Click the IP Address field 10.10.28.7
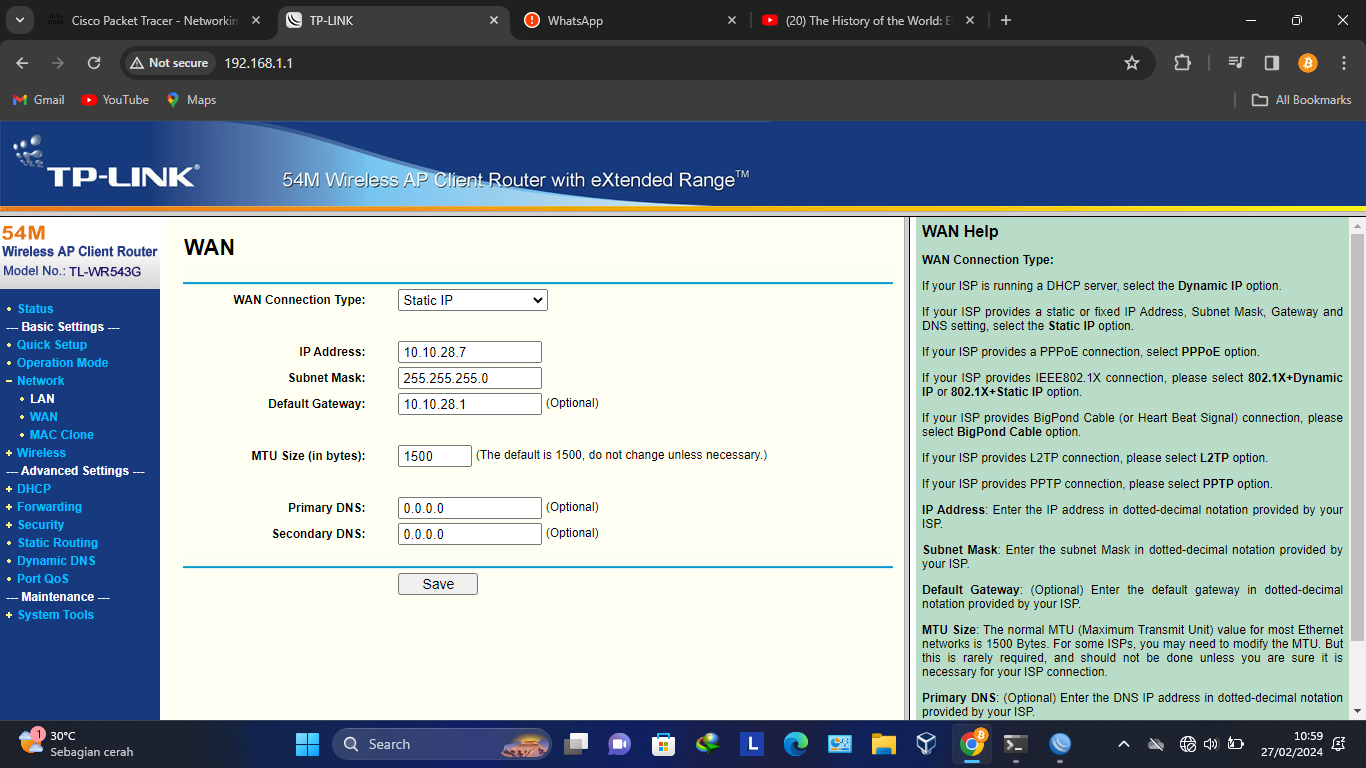The width and height of the screenshot is (1366, 768). tap(470, 352)
